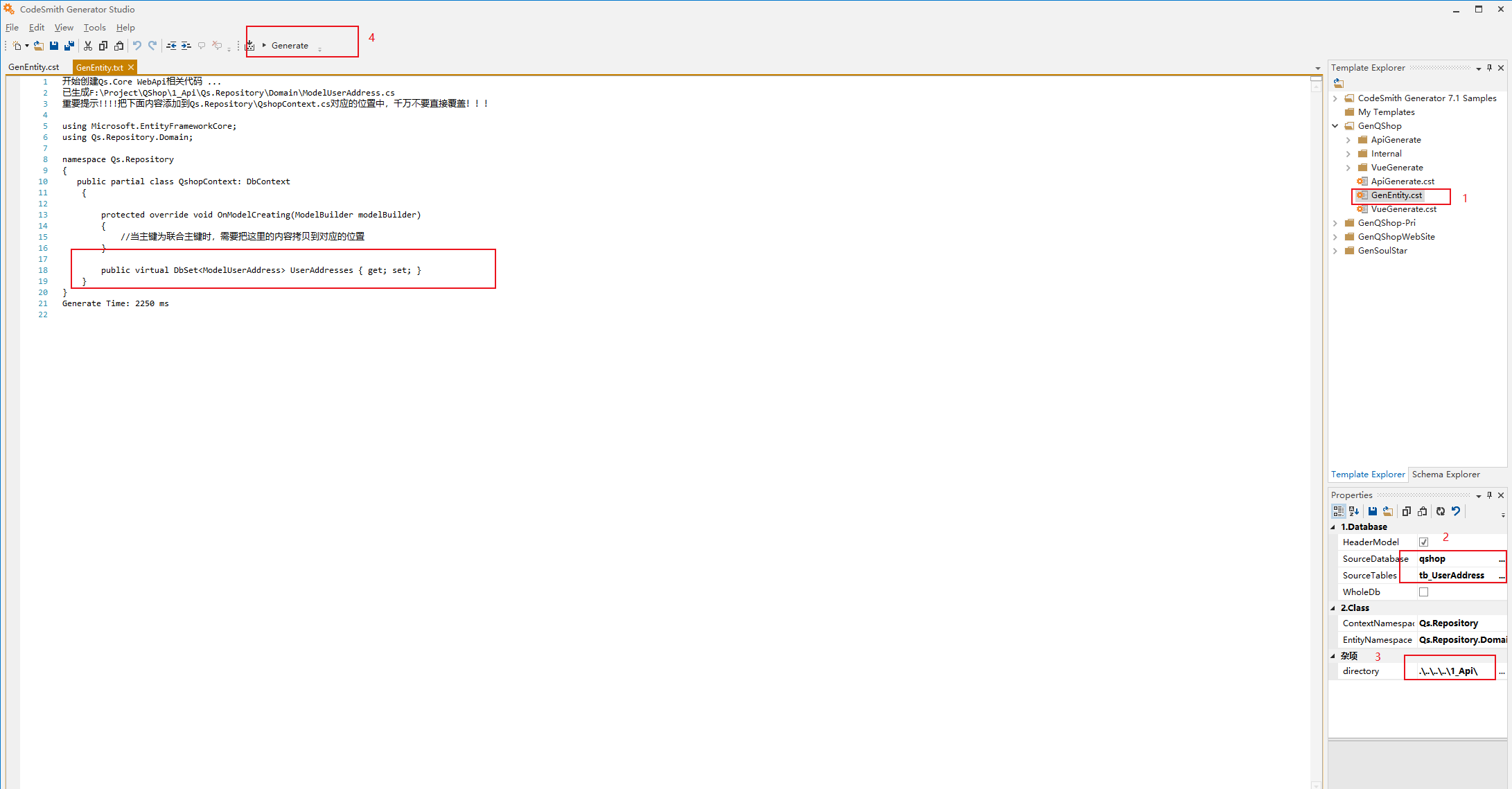Toggle the HeaderModel checkbox
The width and height of the screenshot is (1512, 789).
(x=1423, y=542)
